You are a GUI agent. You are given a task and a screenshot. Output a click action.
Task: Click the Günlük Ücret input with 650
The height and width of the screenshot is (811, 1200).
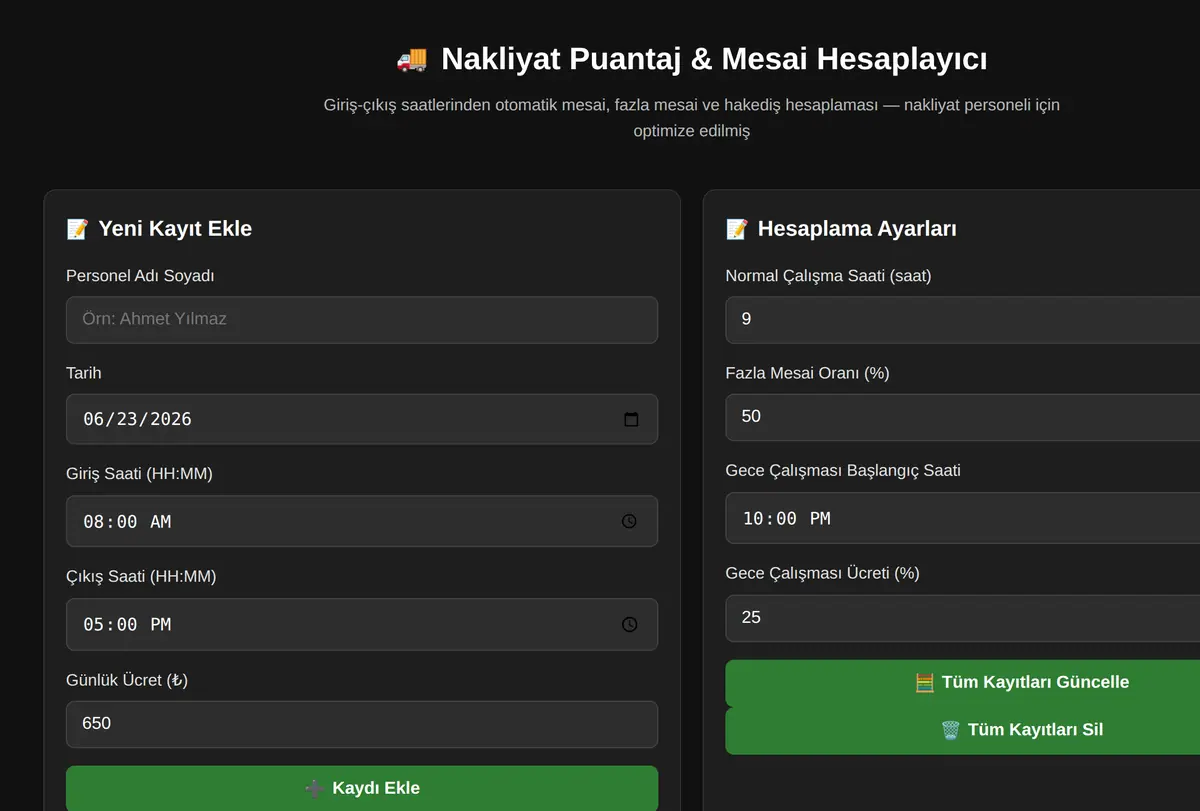pos(362,724)
